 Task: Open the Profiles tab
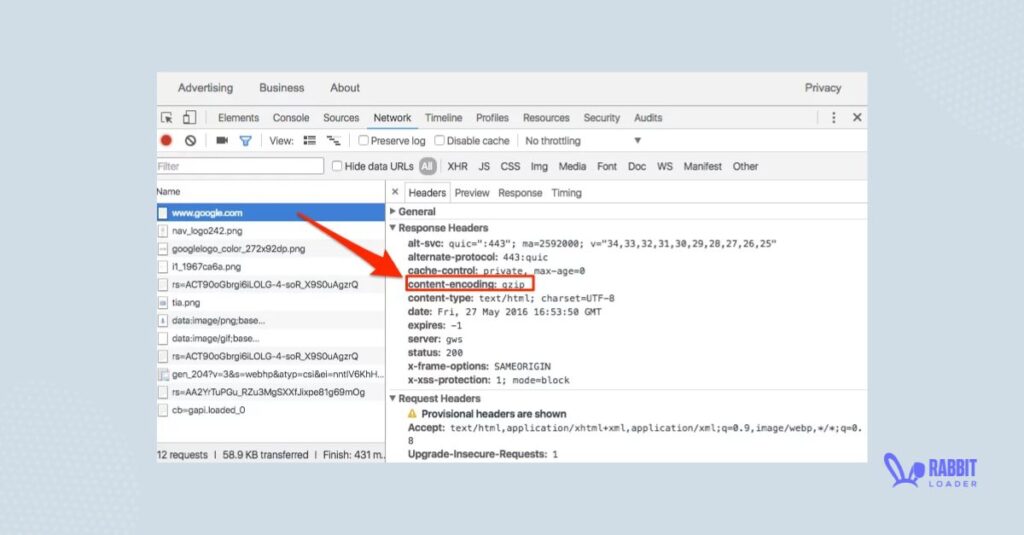492,118
